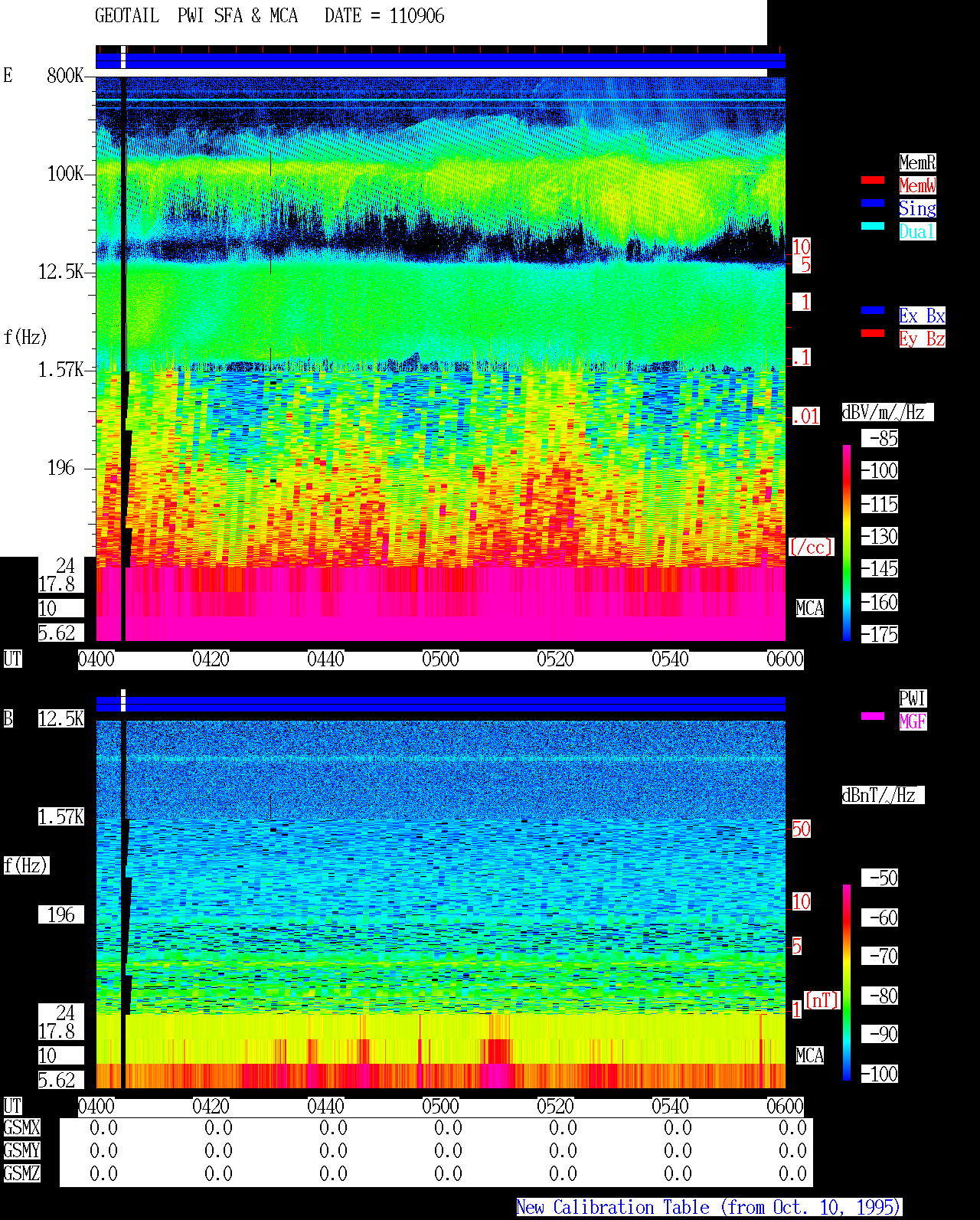
Task: Click the New Calibration Table link
Action: click(709, 1208)
